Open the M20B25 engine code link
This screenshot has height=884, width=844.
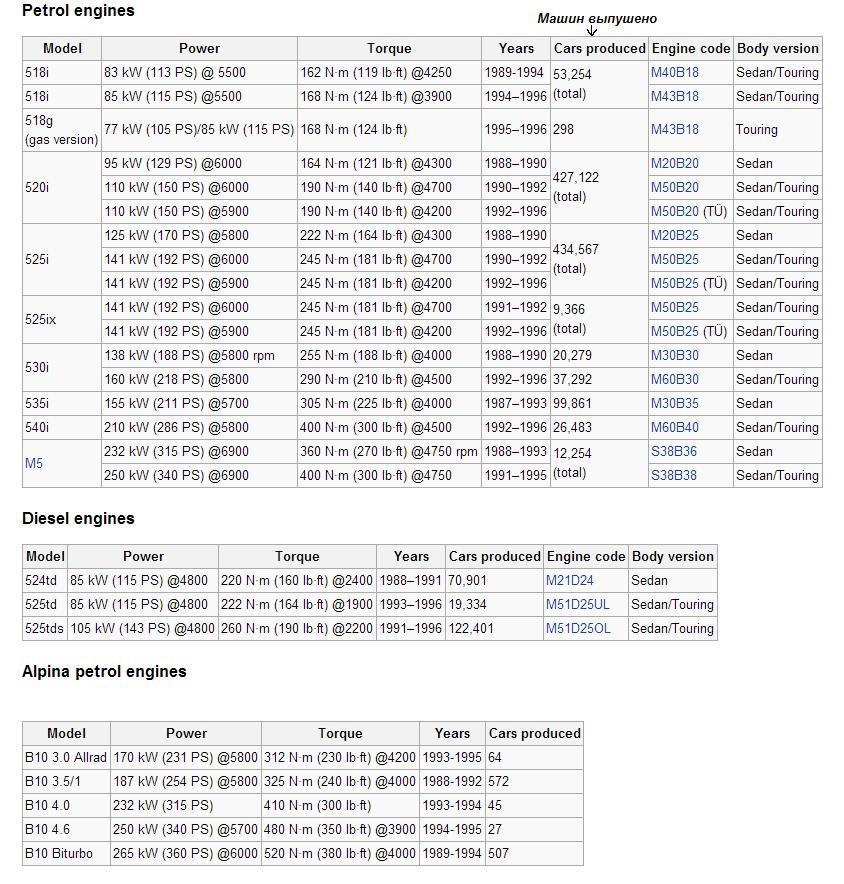point(674,236)
